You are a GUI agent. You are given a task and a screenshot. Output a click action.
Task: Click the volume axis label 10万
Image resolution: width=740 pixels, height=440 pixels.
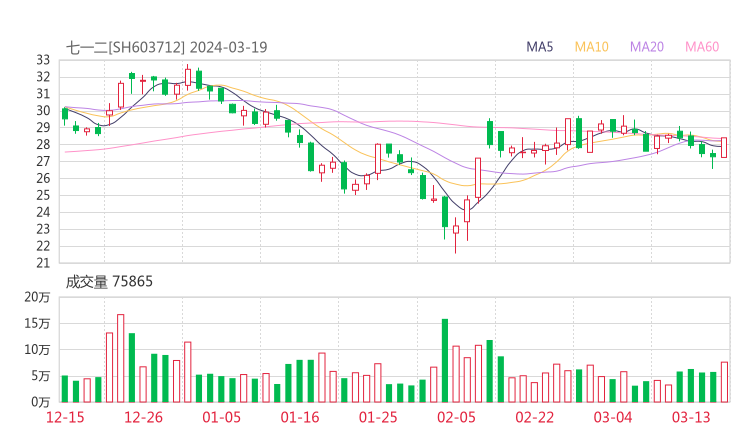[37, 350]
